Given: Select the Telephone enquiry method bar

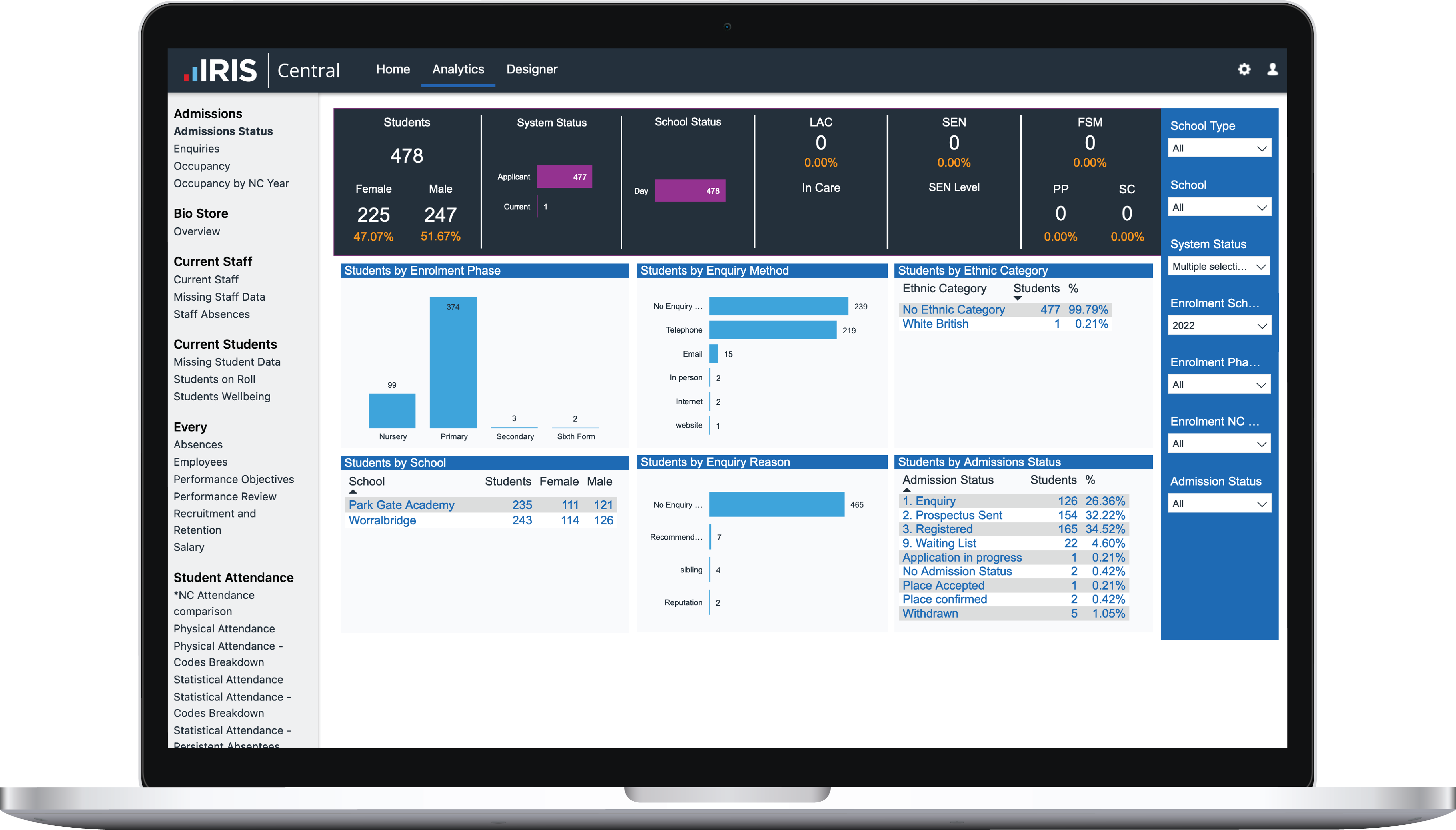Looking at the screenshot, I should coord(772,330).
